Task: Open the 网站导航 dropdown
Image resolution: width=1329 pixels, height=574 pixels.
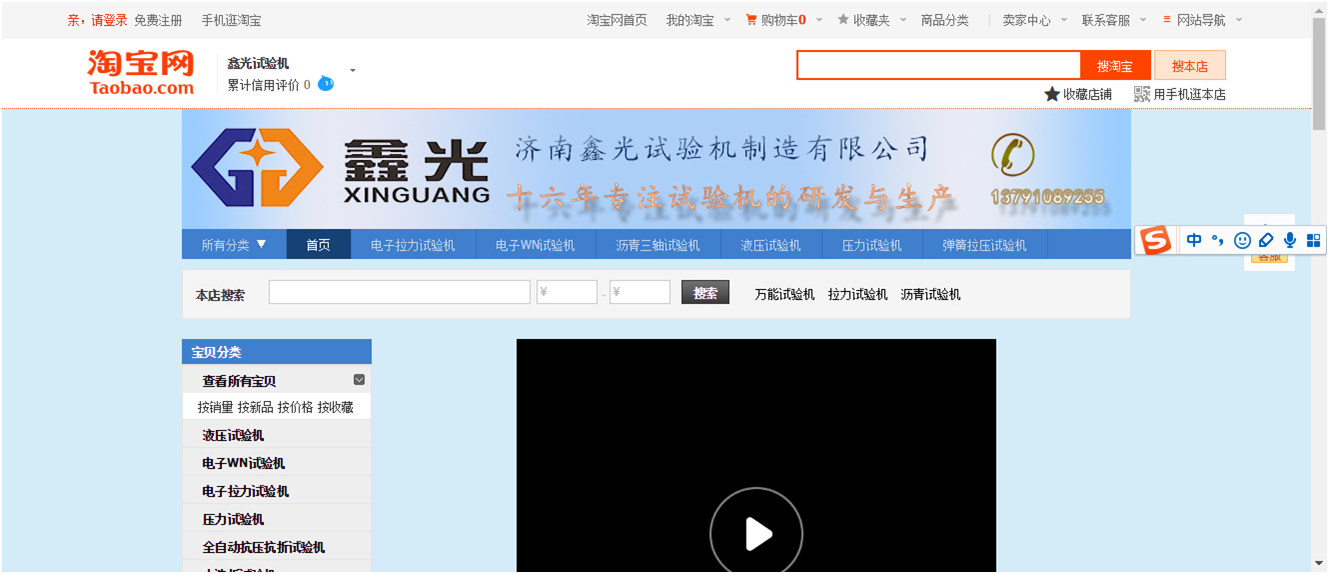Action: tap(1202, 20)
